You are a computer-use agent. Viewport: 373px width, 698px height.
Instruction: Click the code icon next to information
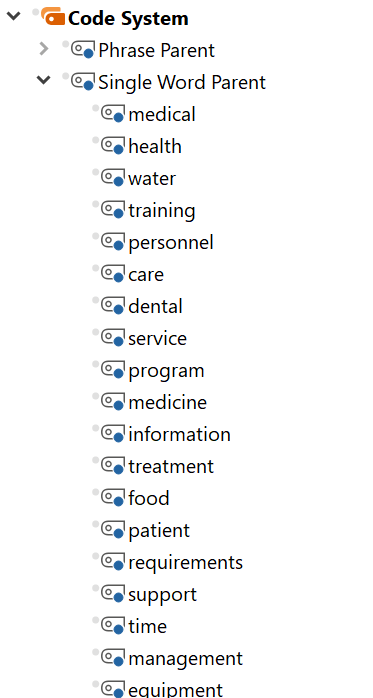click(113, 434)
